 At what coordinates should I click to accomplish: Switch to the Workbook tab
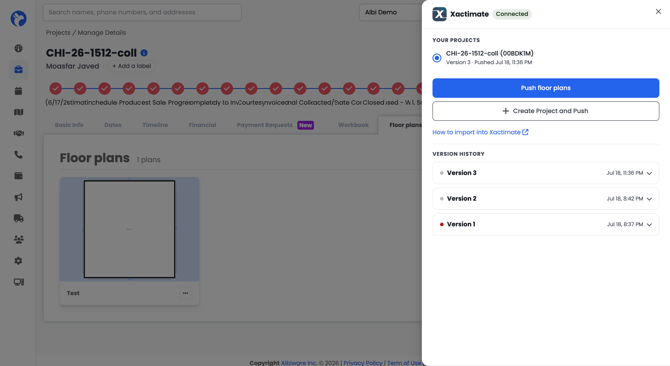[353, 125]
